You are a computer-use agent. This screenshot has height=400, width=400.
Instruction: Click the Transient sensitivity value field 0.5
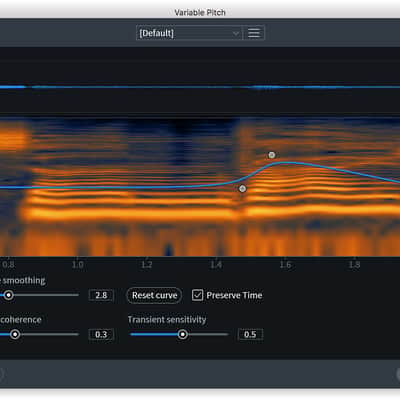(250, 334)
